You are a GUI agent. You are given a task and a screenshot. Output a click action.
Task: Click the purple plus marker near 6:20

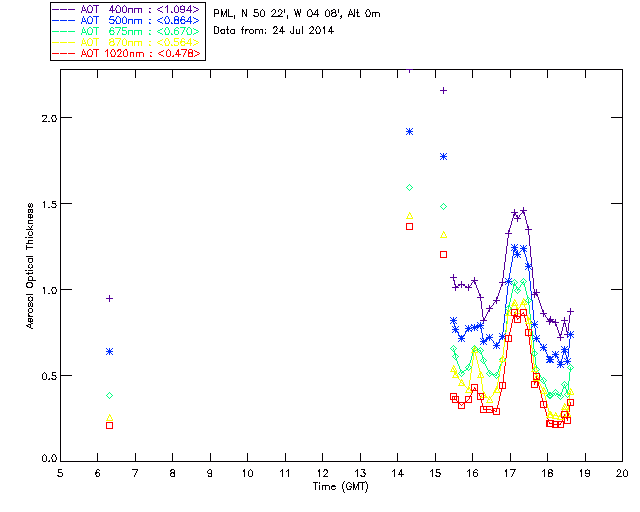click(x=109, y=299)
